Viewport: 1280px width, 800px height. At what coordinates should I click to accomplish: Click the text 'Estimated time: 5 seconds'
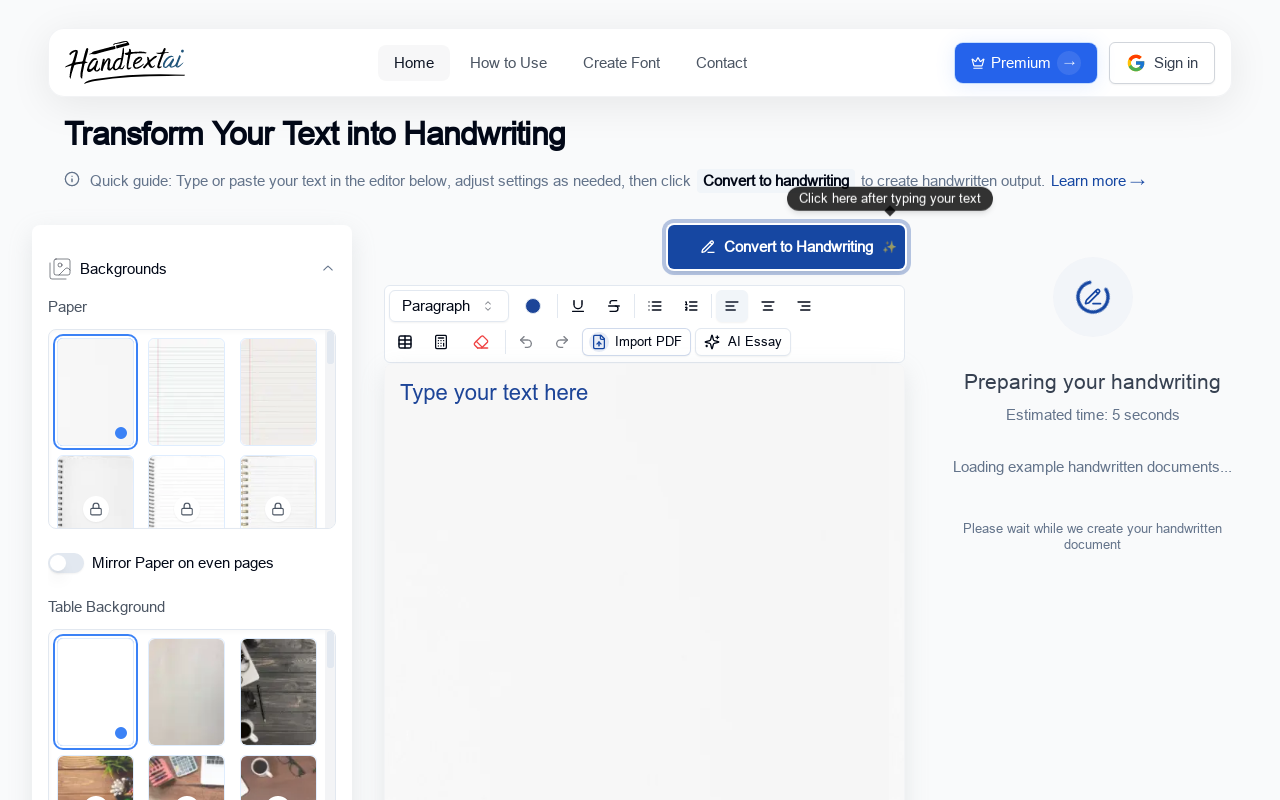click(x=1093, y=415)
